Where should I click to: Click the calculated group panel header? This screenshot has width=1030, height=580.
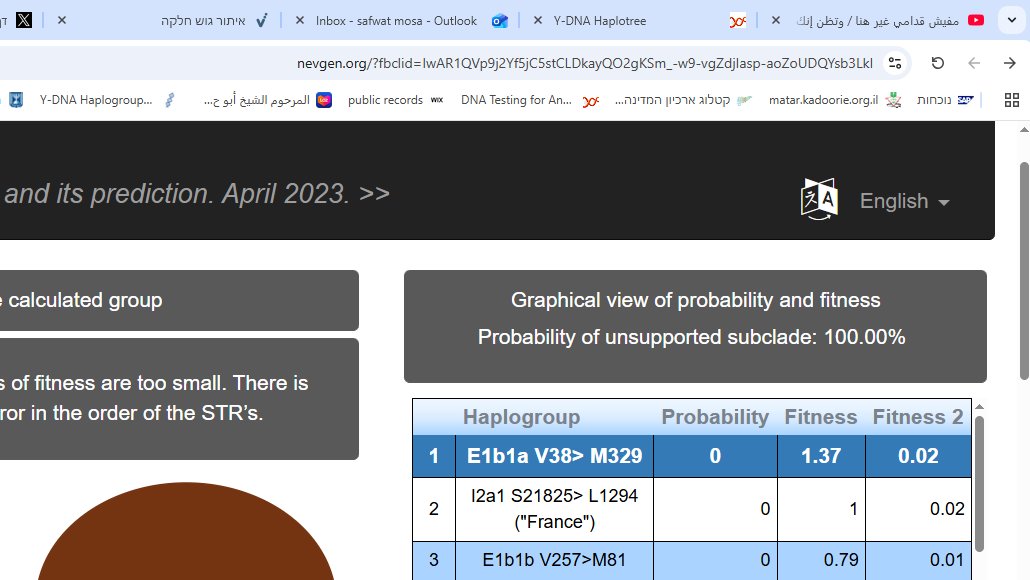(179, 300)
